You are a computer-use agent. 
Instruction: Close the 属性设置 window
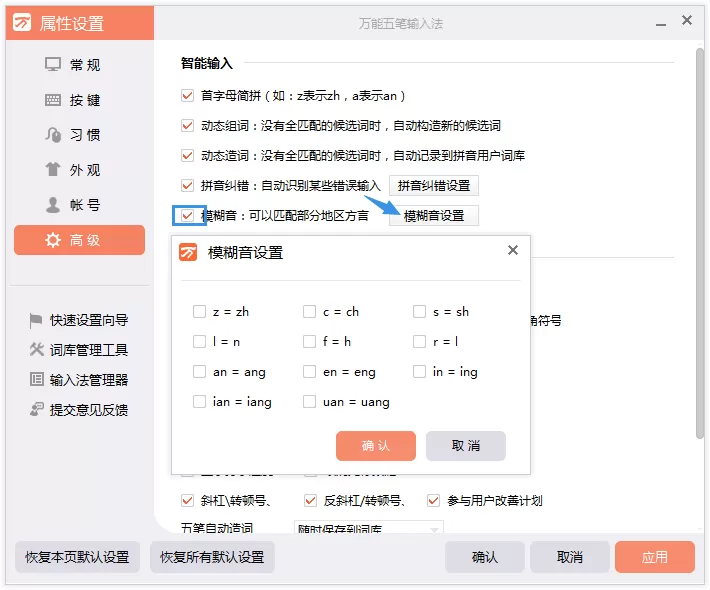[686, 20]
